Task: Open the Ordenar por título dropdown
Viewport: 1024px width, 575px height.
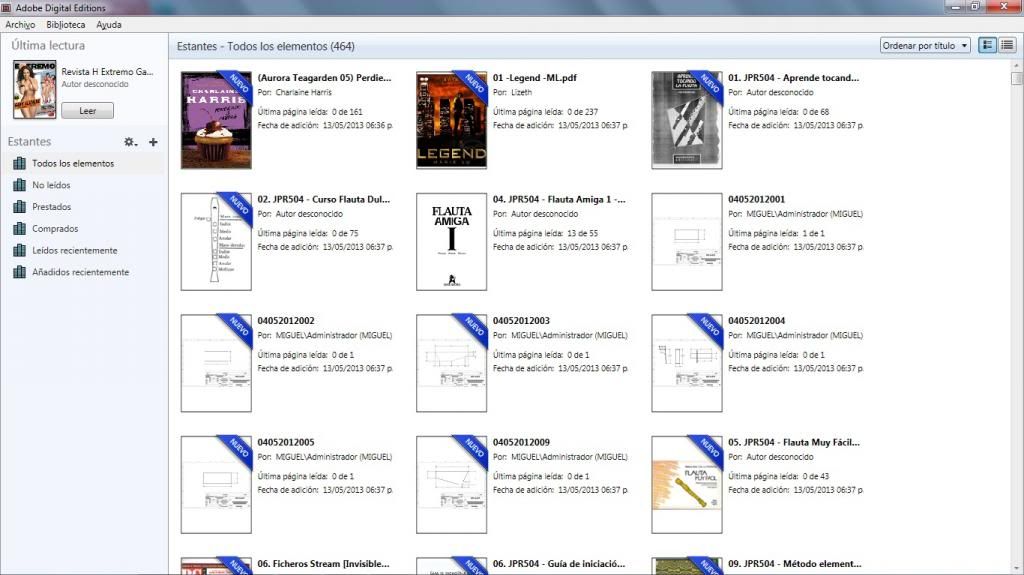Action: pyautogui.click(x=925, y=46)
